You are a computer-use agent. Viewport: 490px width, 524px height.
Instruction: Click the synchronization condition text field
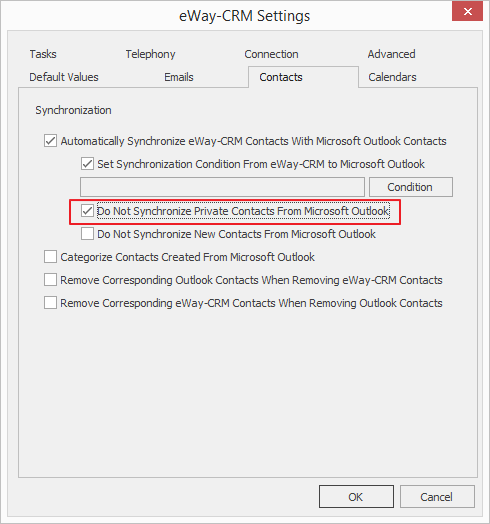tap(222, 187)
